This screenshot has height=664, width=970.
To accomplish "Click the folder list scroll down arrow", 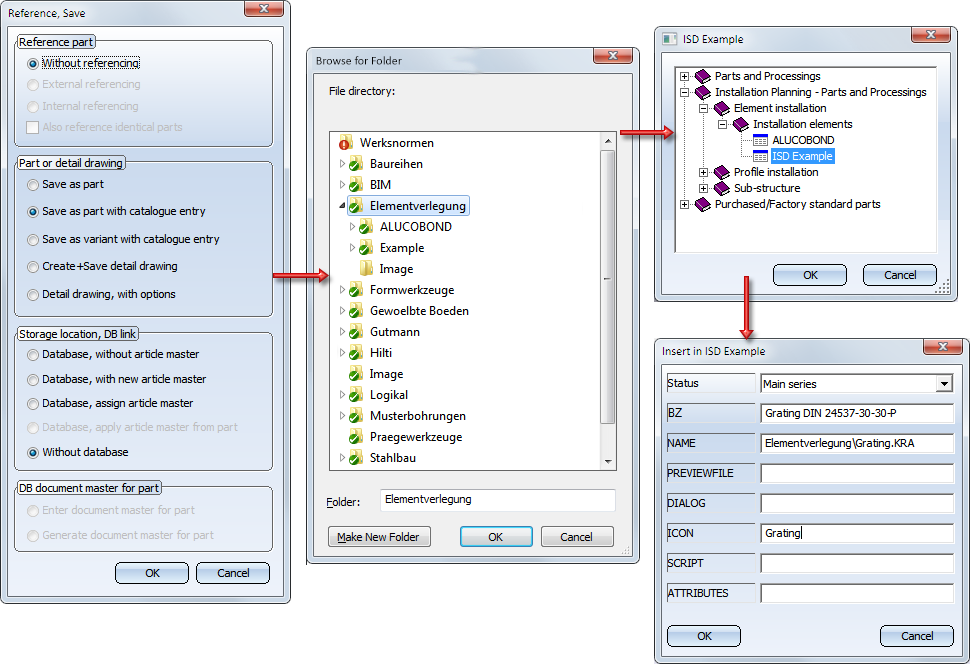I will pyautogui.click(x=607, y=462).
